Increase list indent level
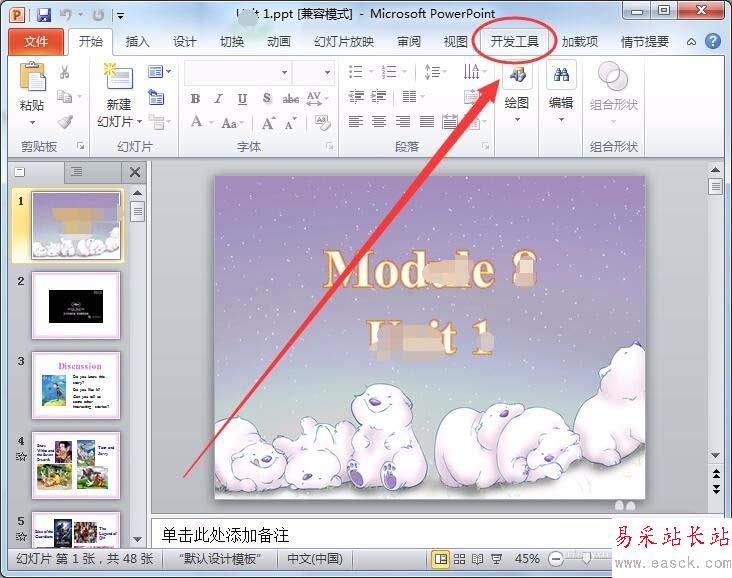 pyautogui.click(x=379, y=97)
